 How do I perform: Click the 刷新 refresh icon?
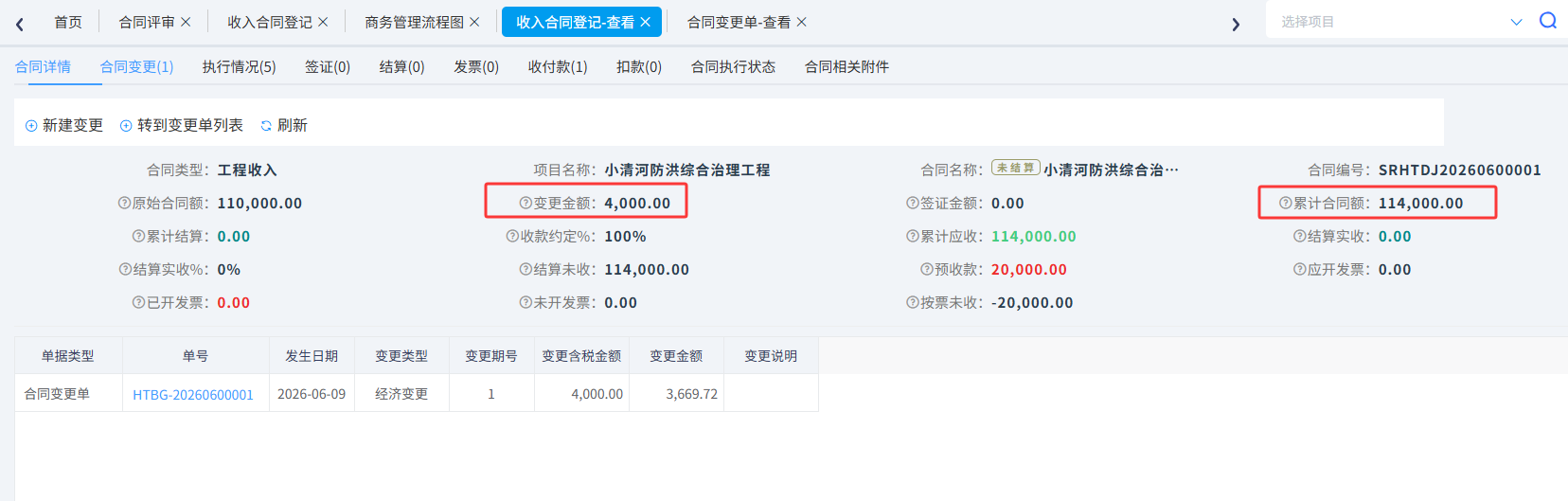tap(266, 126)
